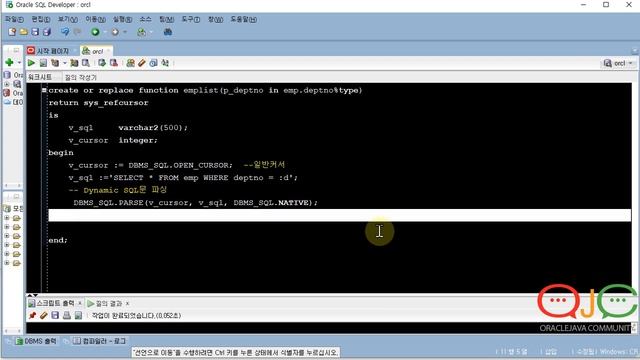Click the Forward navigation icon
The image size is (640, 360).
tap(116, 32)
